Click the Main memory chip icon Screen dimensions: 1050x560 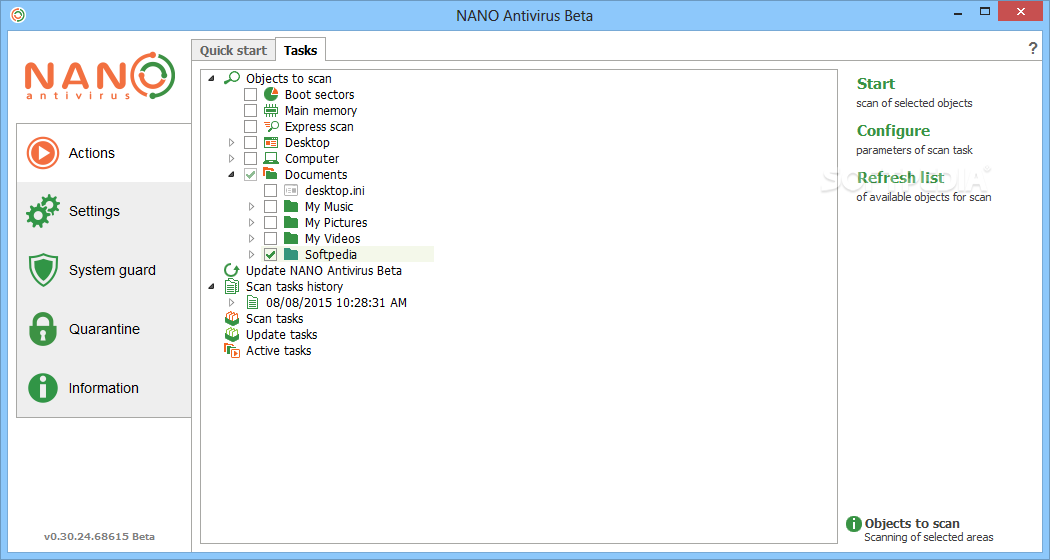pyautogui.click(x=271, y=111)
